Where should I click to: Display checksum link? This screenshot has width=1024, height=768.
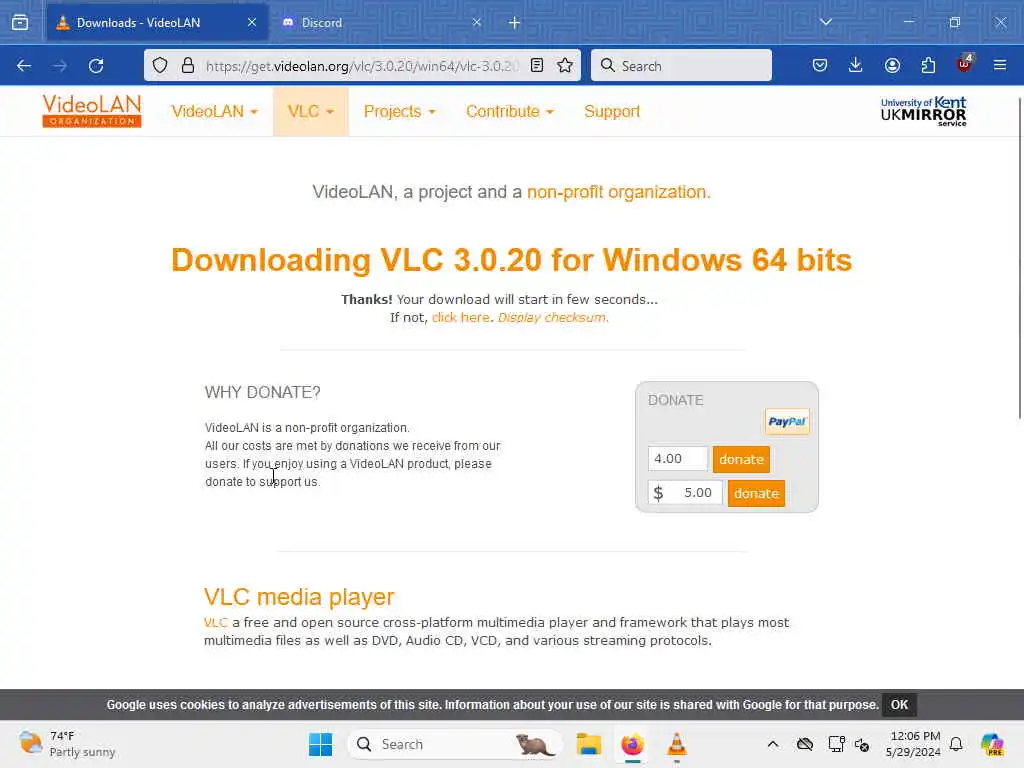(x=552, y=317)
